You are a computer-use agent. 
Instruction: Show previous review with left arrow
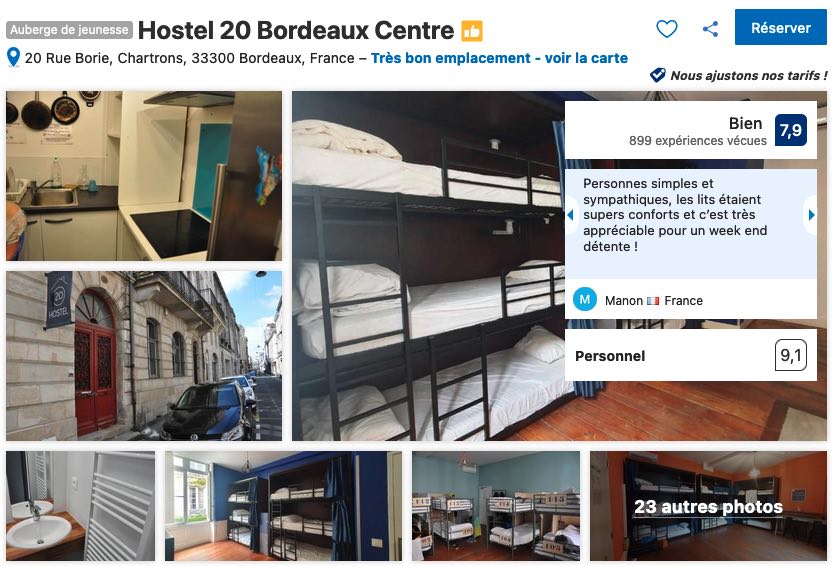570,215
